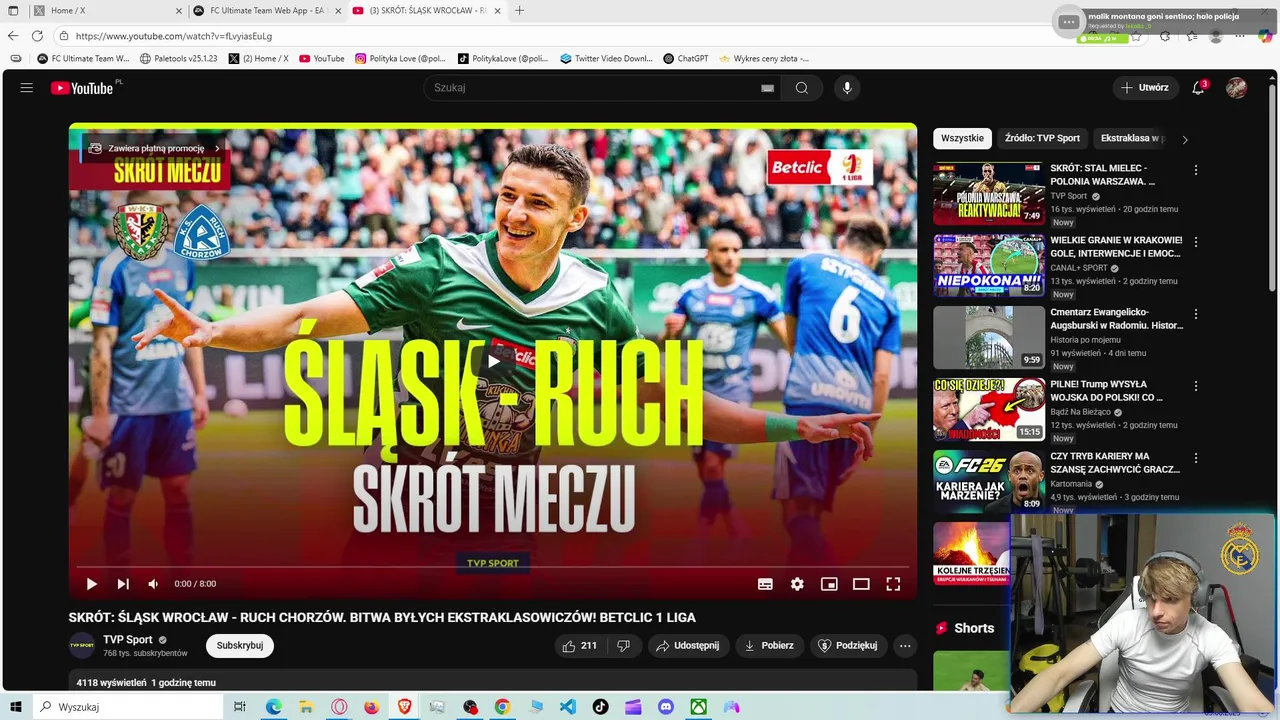Open options for 'PILNE! Trump' video
Viewport: 1280px width, 720px height.
click(1195, 387)
